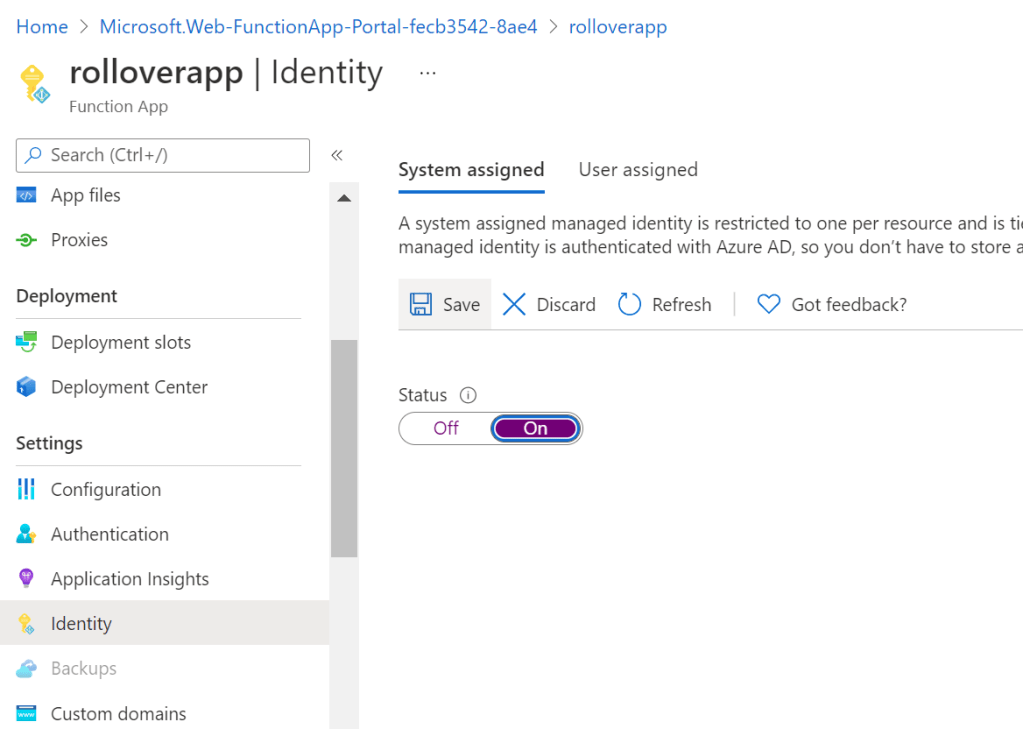Viewport: 1023px width, 729px height.
Task: Switch Status toggle to Off
Action: pyautogui.click(x=446, y=428)
